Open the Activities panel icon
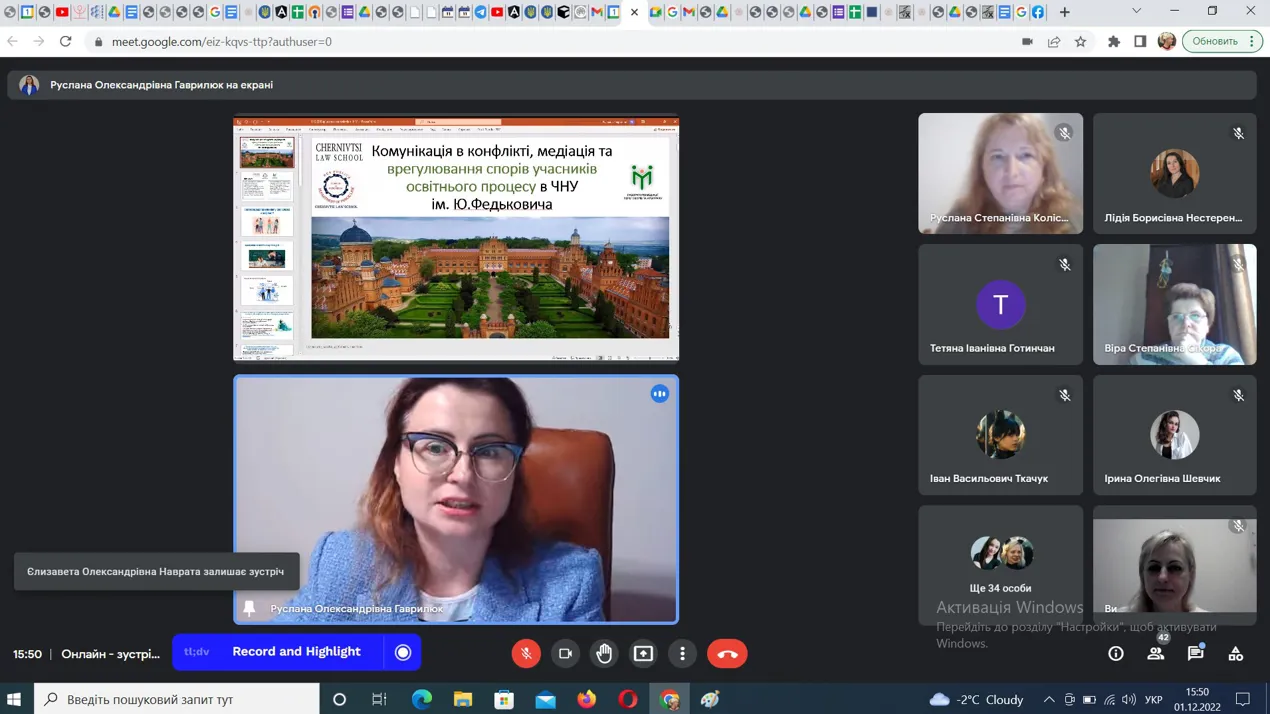1270x714 pixels. point(1235,653)
